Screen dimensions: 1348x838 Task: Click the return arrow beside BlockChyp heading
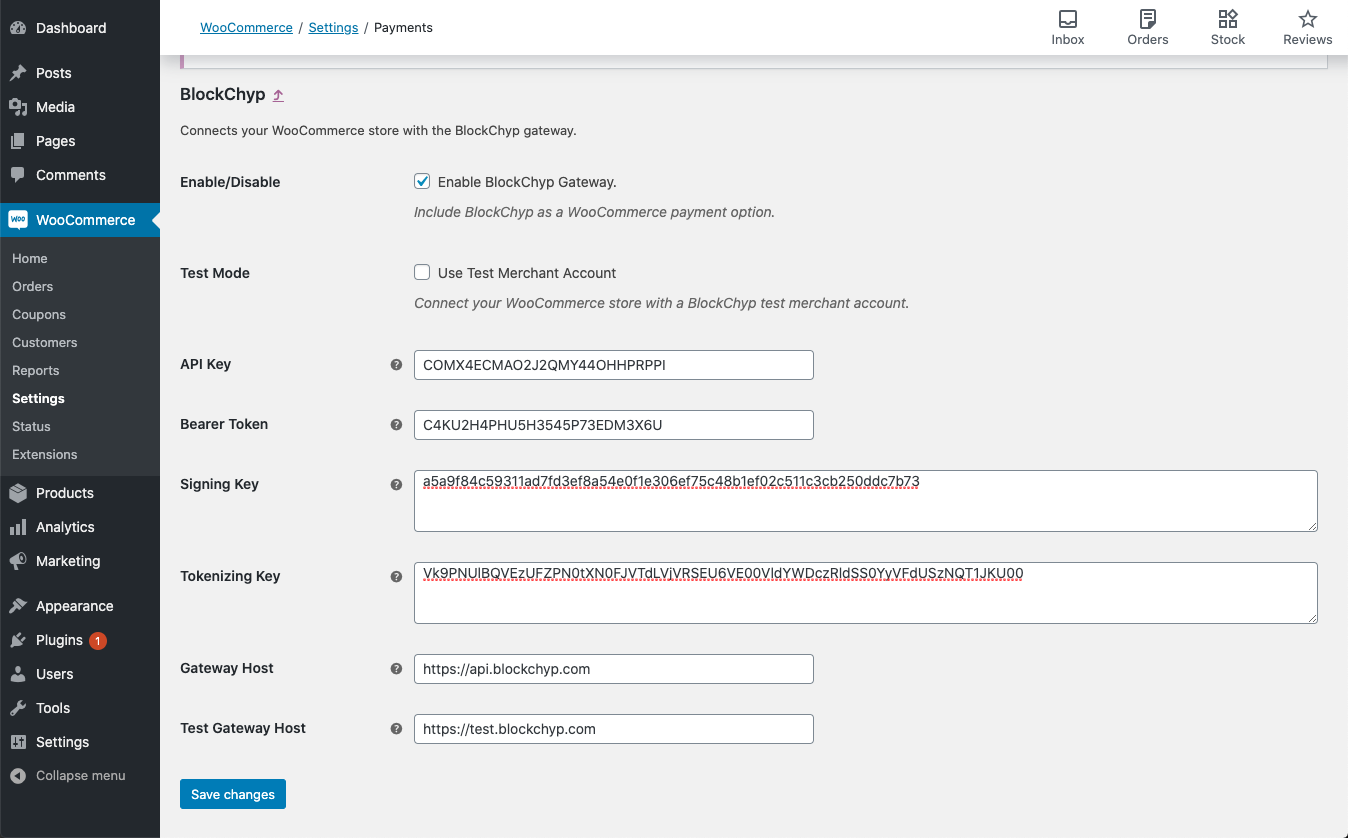pos(278,95)
